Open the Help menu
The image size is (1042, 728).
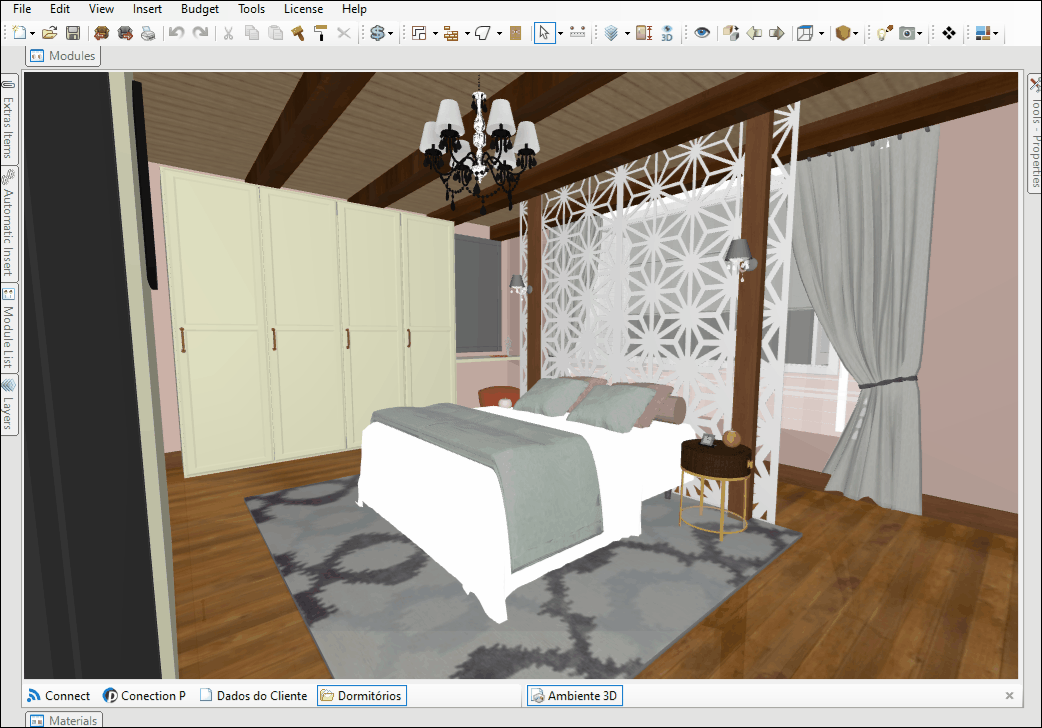coord(354,9)
